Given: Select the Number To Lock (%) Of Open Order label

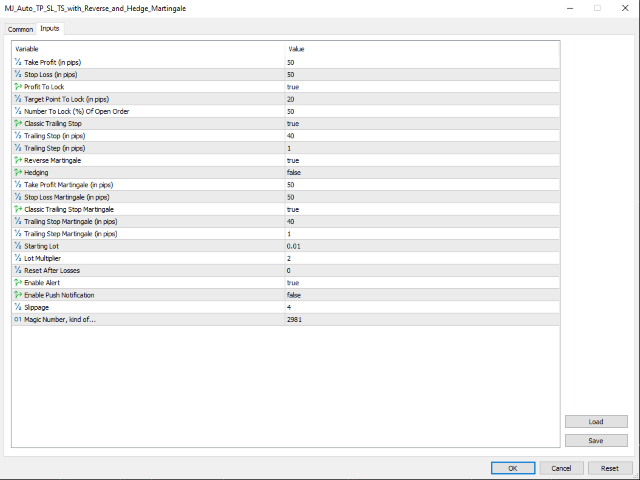Looking at the screenshot, I should point(77,111).
